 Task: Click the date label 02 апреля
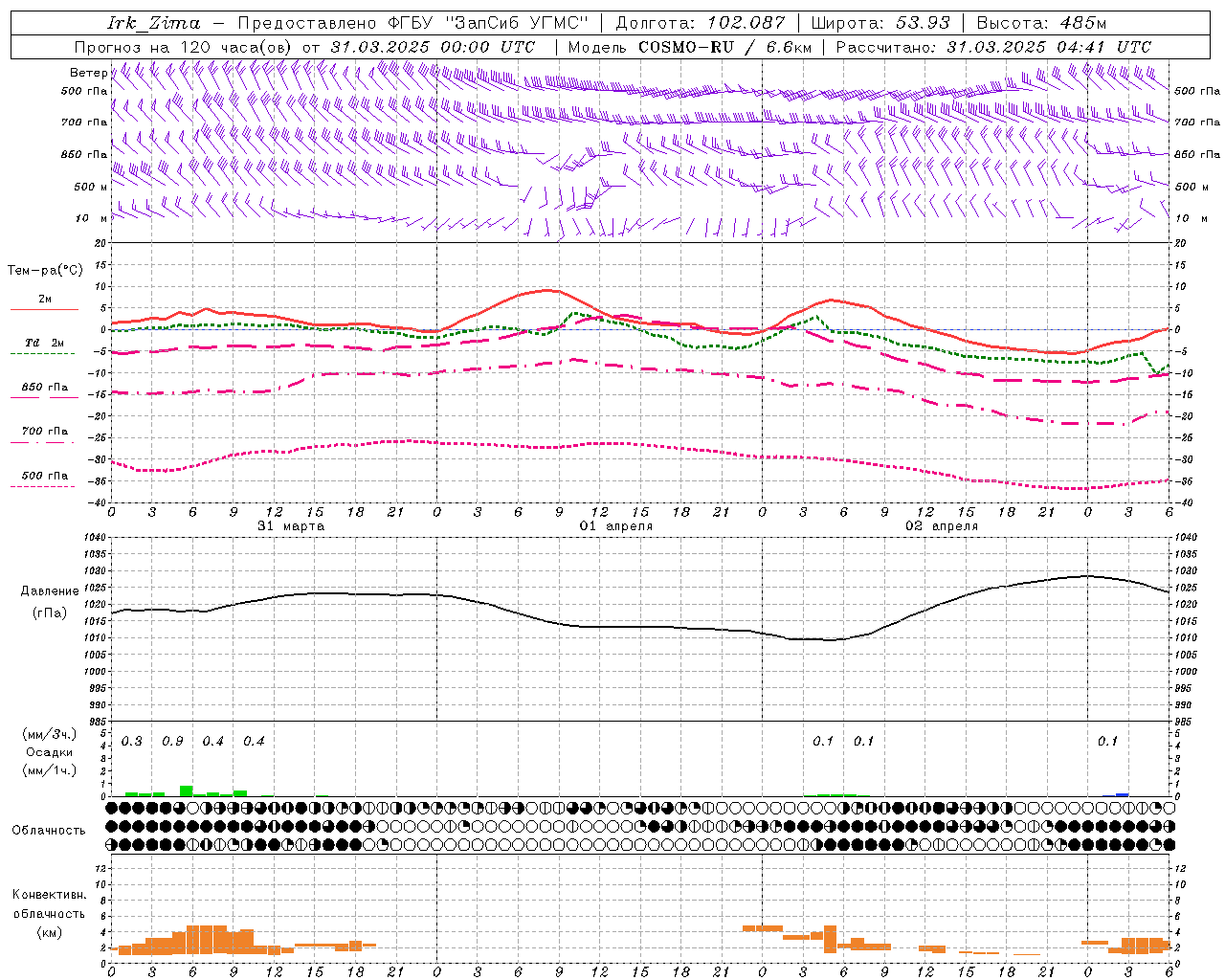click(942, 526)
